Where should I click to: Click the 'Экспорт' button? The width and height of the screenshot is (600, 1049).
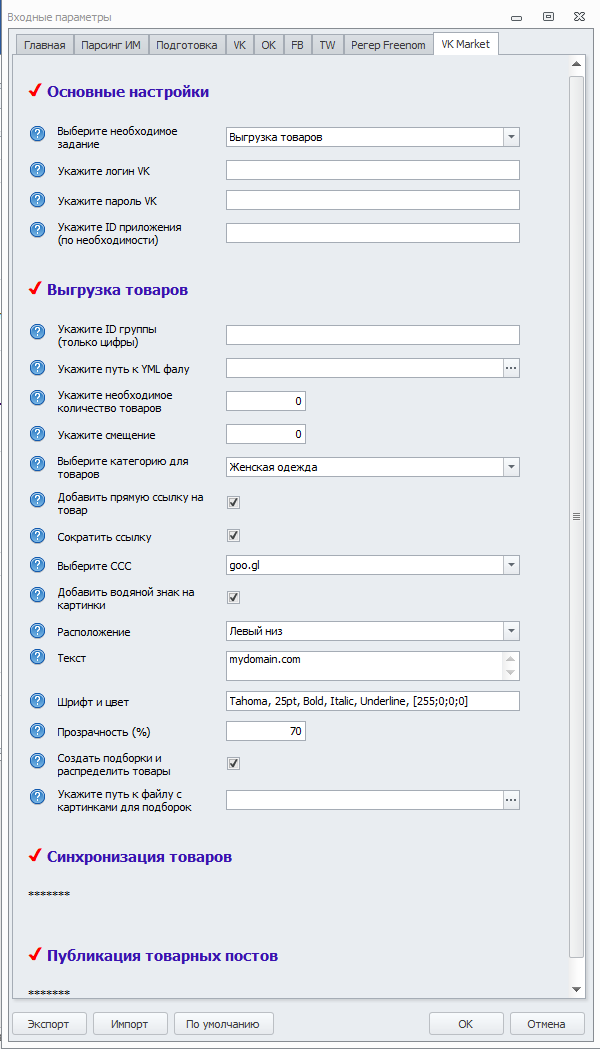[49, 1023]
